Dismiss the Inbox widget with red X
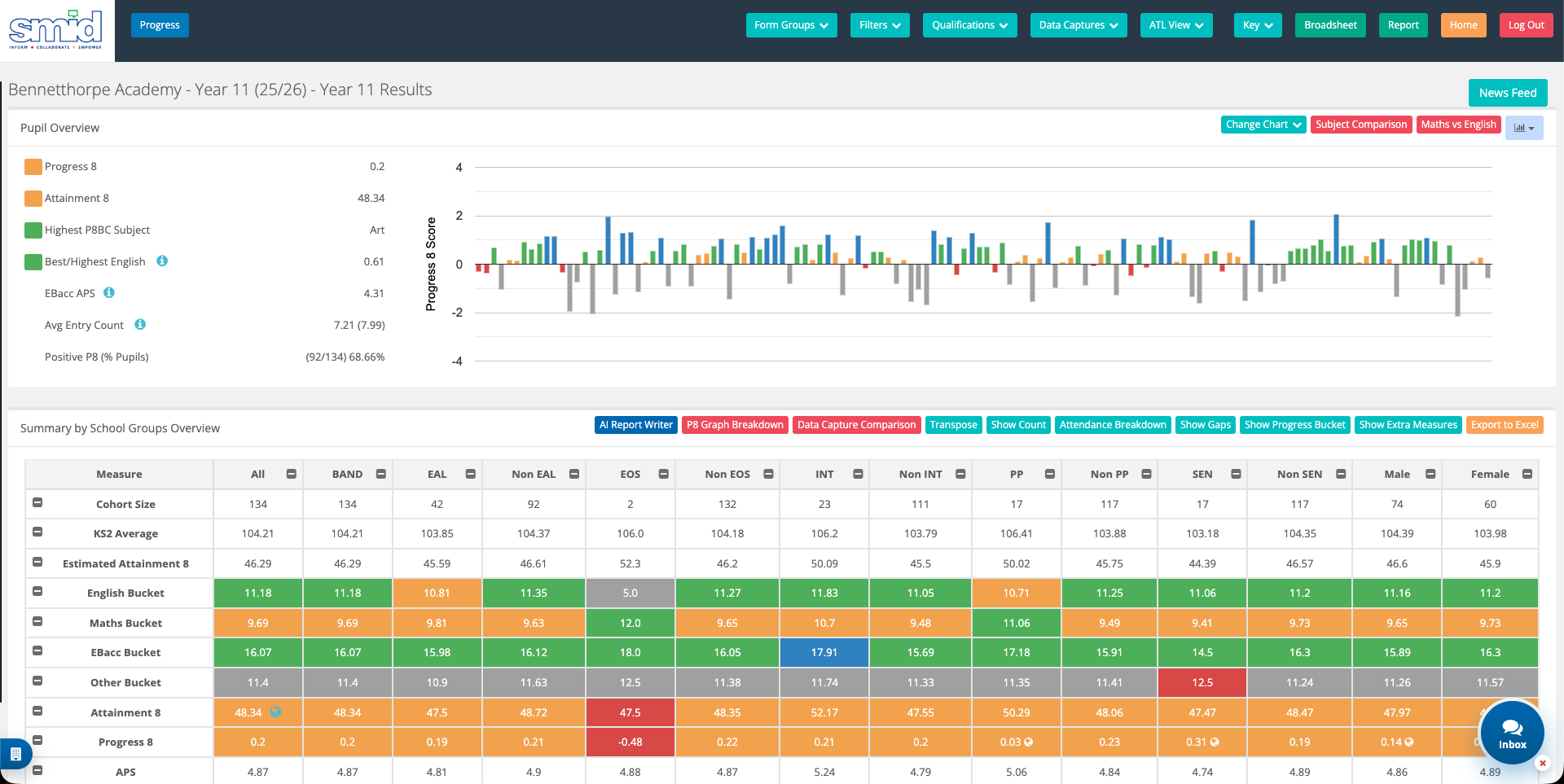This screenshot has height=784, width=1564. click(x=1542, y=763)
